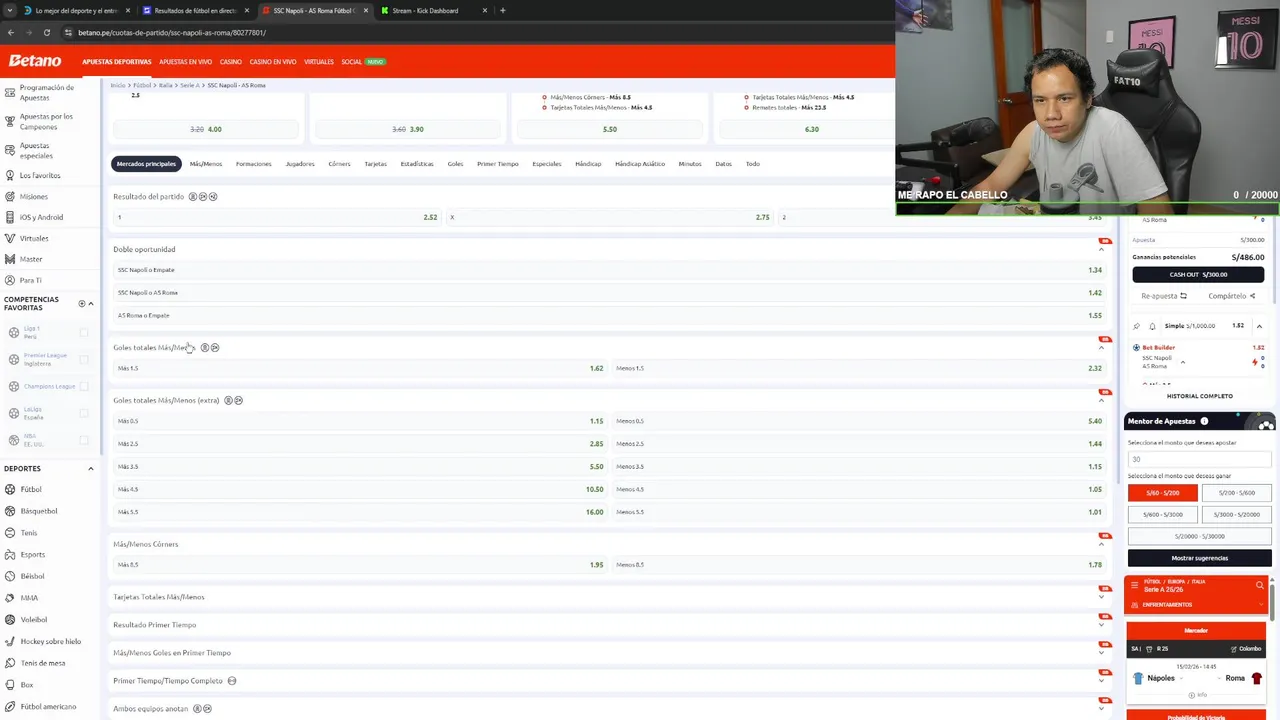This screenshot has width=1280, height=720.
Task: Select the S/200 - S/600 win range
Action: click(x=1237, y=493)
